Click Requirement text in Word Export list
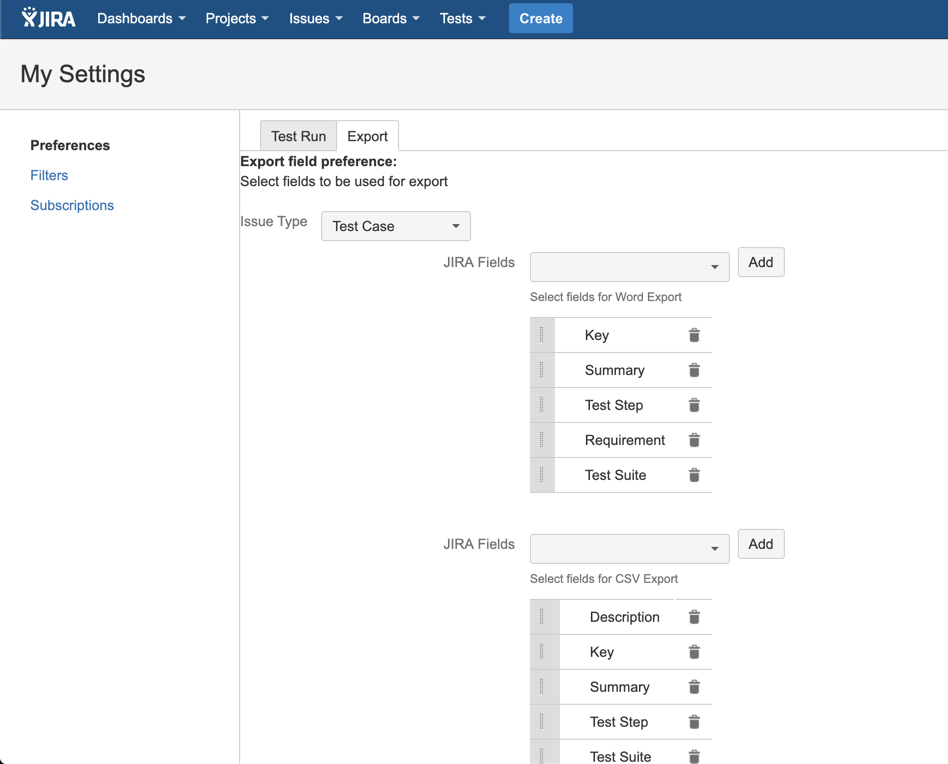The height and width of the screenshot is (764, 948). 625,440
